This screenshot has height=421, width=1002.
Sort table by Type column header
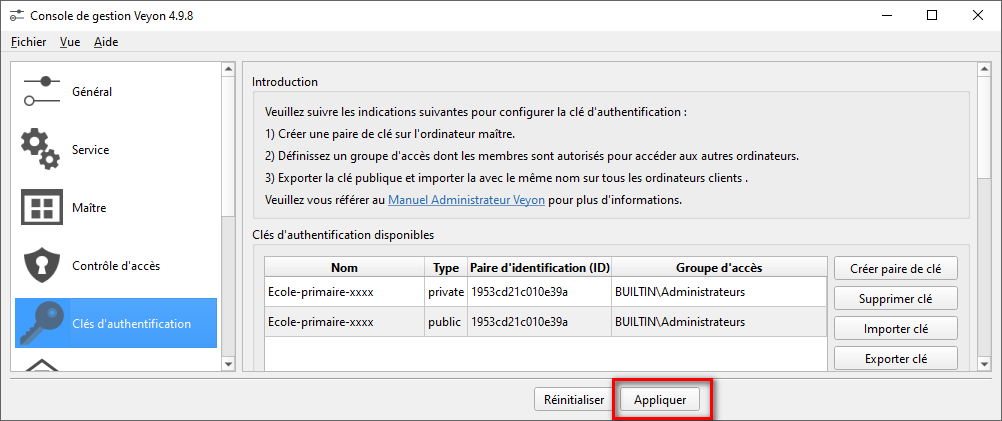tap(446, 267)
